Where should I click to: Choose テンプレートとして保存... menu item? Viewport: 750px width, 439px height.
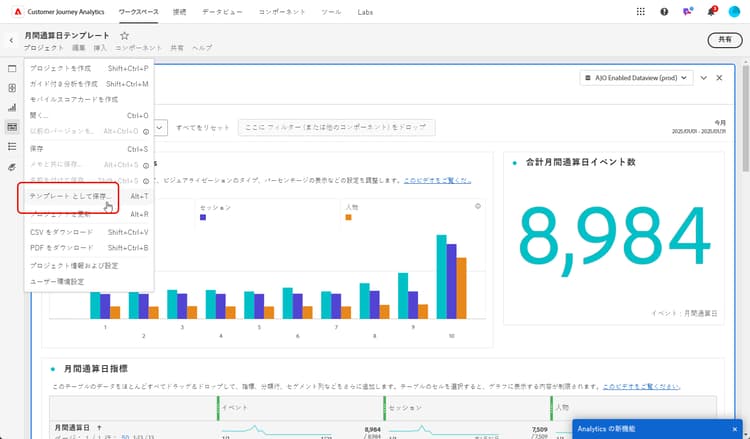(x=89, y=196)
